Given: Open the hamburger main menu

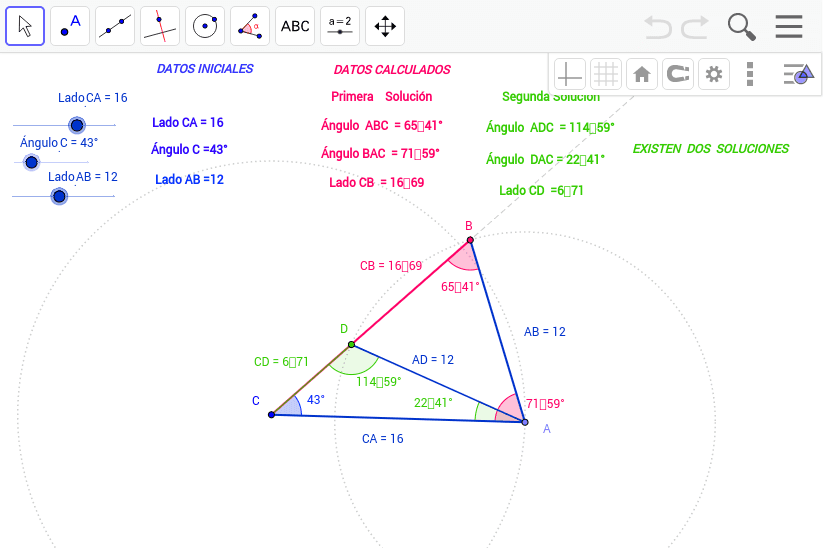Looking at the screenshot, I should click(x=789, y=27).
